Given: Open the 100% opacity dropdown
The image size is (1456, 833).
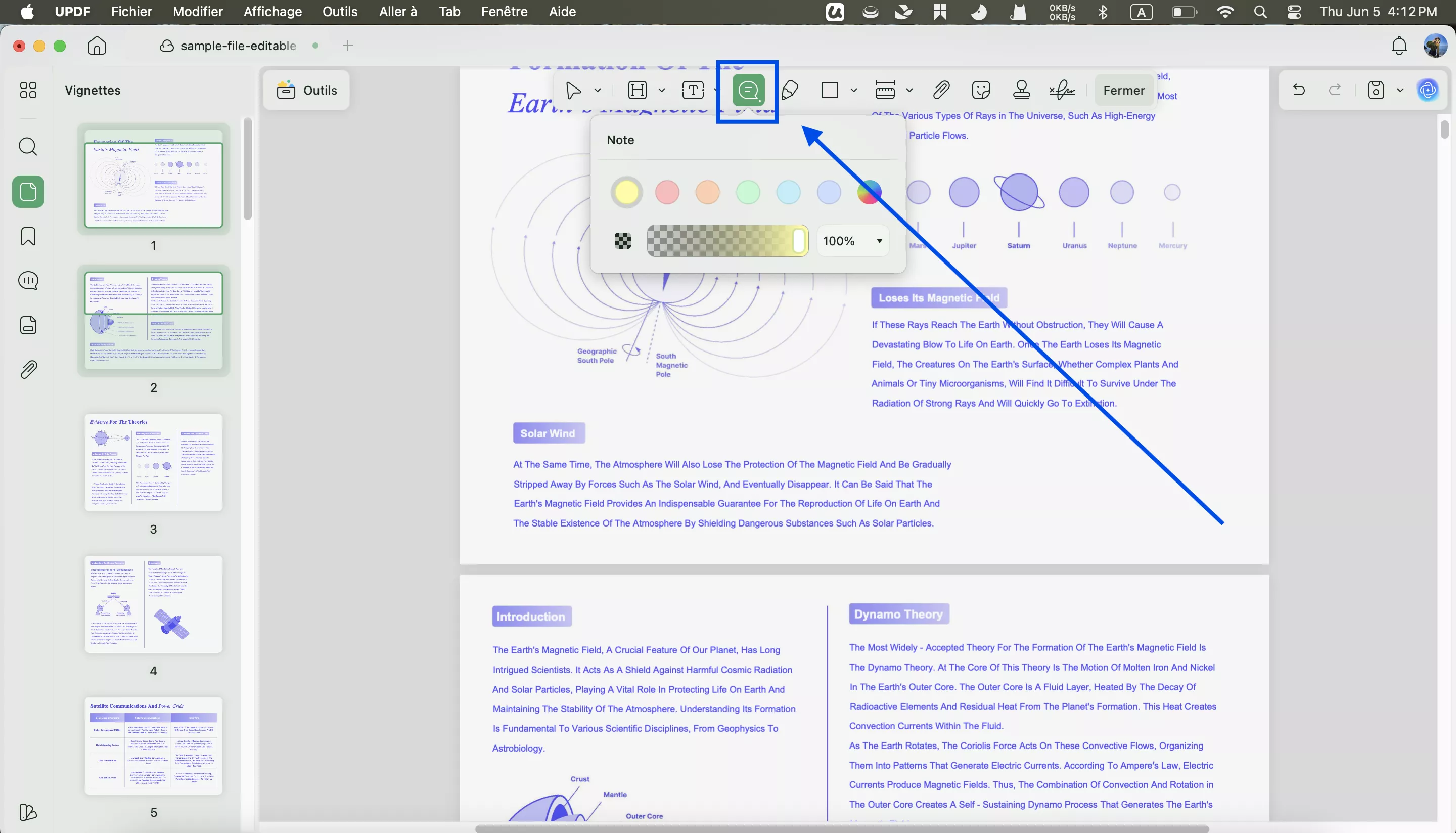Looking at the screenshot, I should (x=853, y=241).
